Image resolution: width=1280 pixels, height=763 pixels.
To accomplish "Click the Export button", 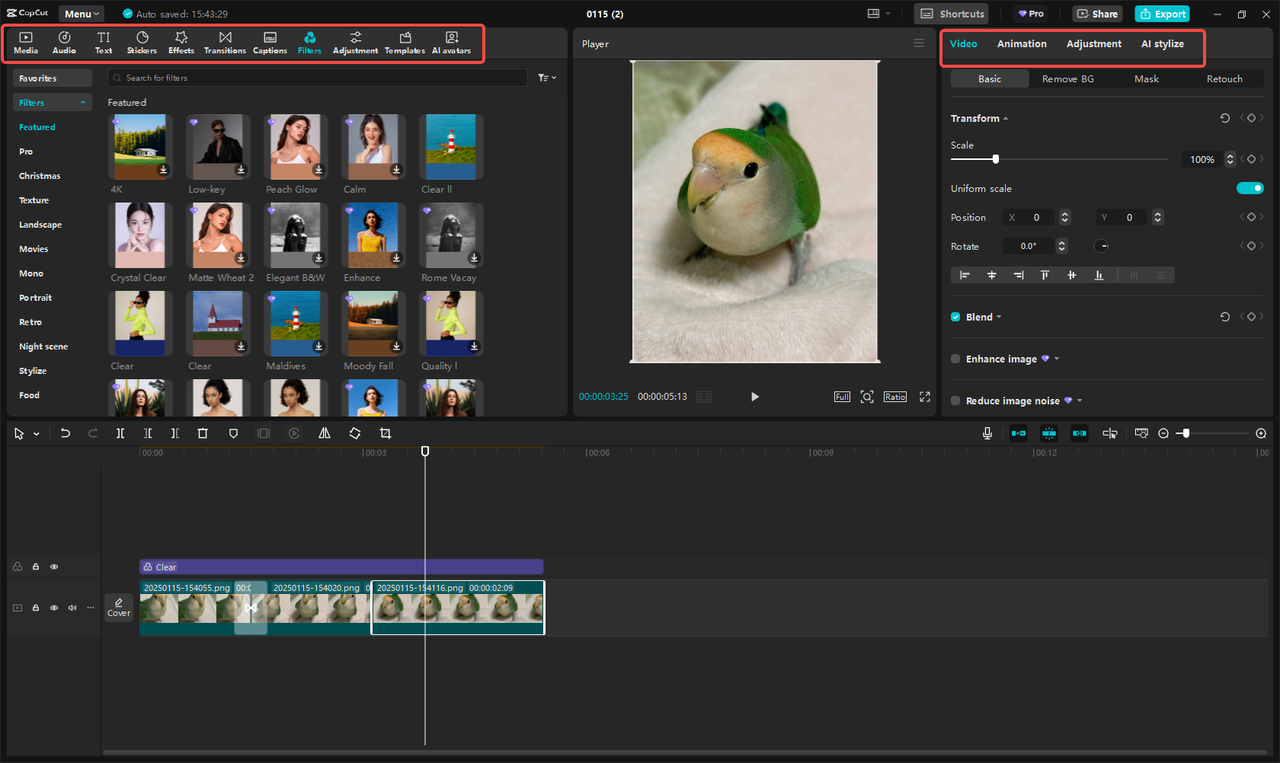I will 1162,13.
